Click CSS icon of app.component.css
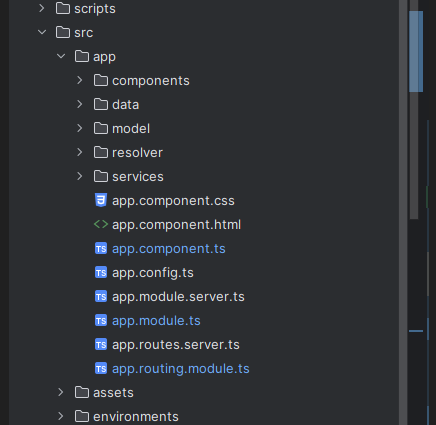The height and width of the screenshot is (425, 436). click(101, 200)
